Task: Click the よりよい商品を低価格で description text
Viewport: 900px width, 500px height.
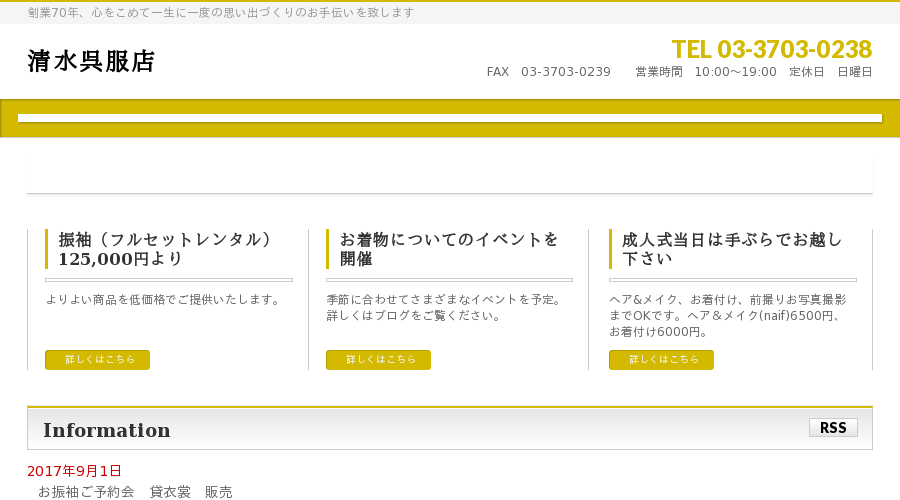Action: [164, 300]
